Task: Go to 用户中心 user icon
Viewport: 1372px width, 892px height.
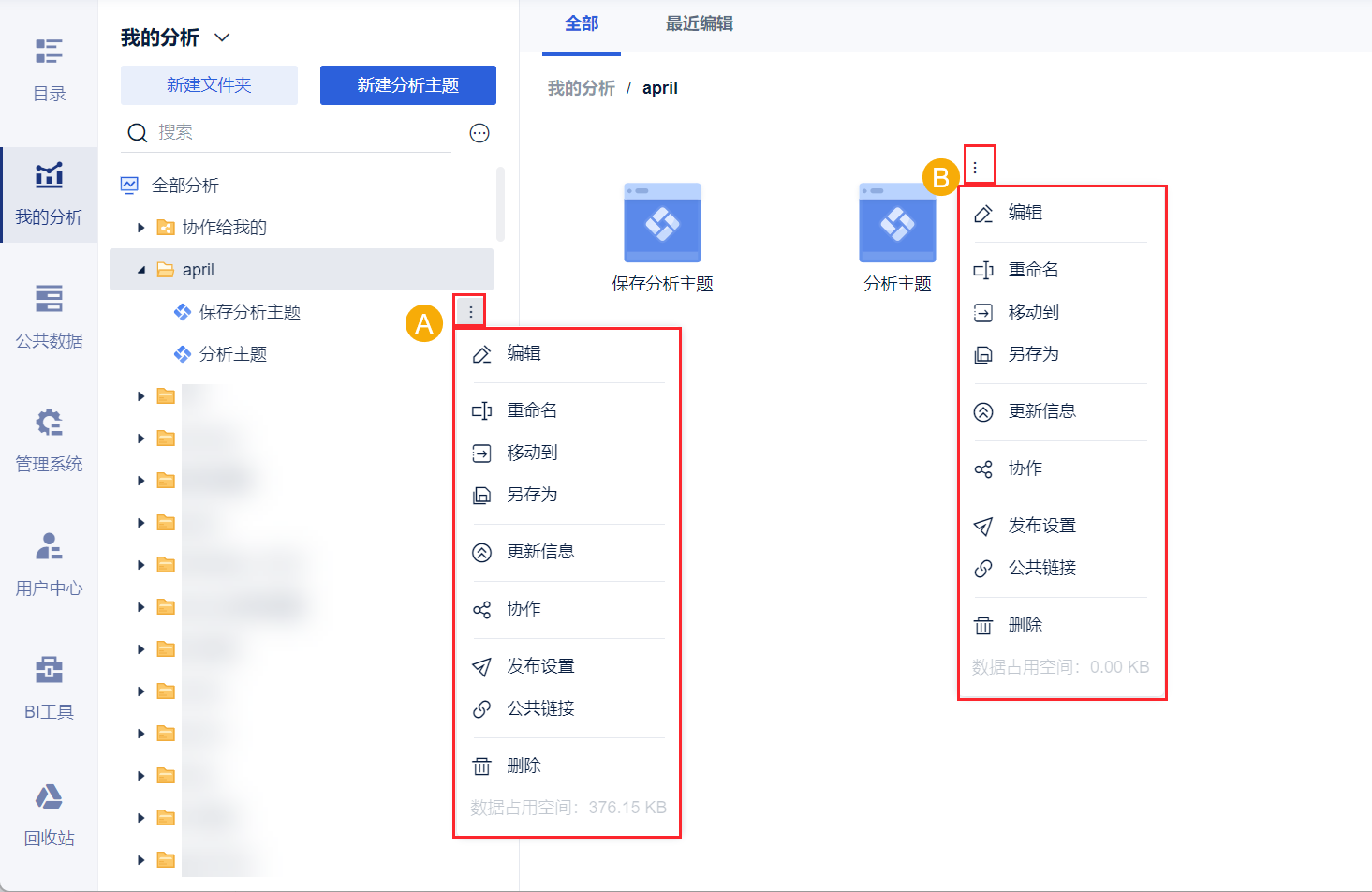Action: (x=49, y=546)
